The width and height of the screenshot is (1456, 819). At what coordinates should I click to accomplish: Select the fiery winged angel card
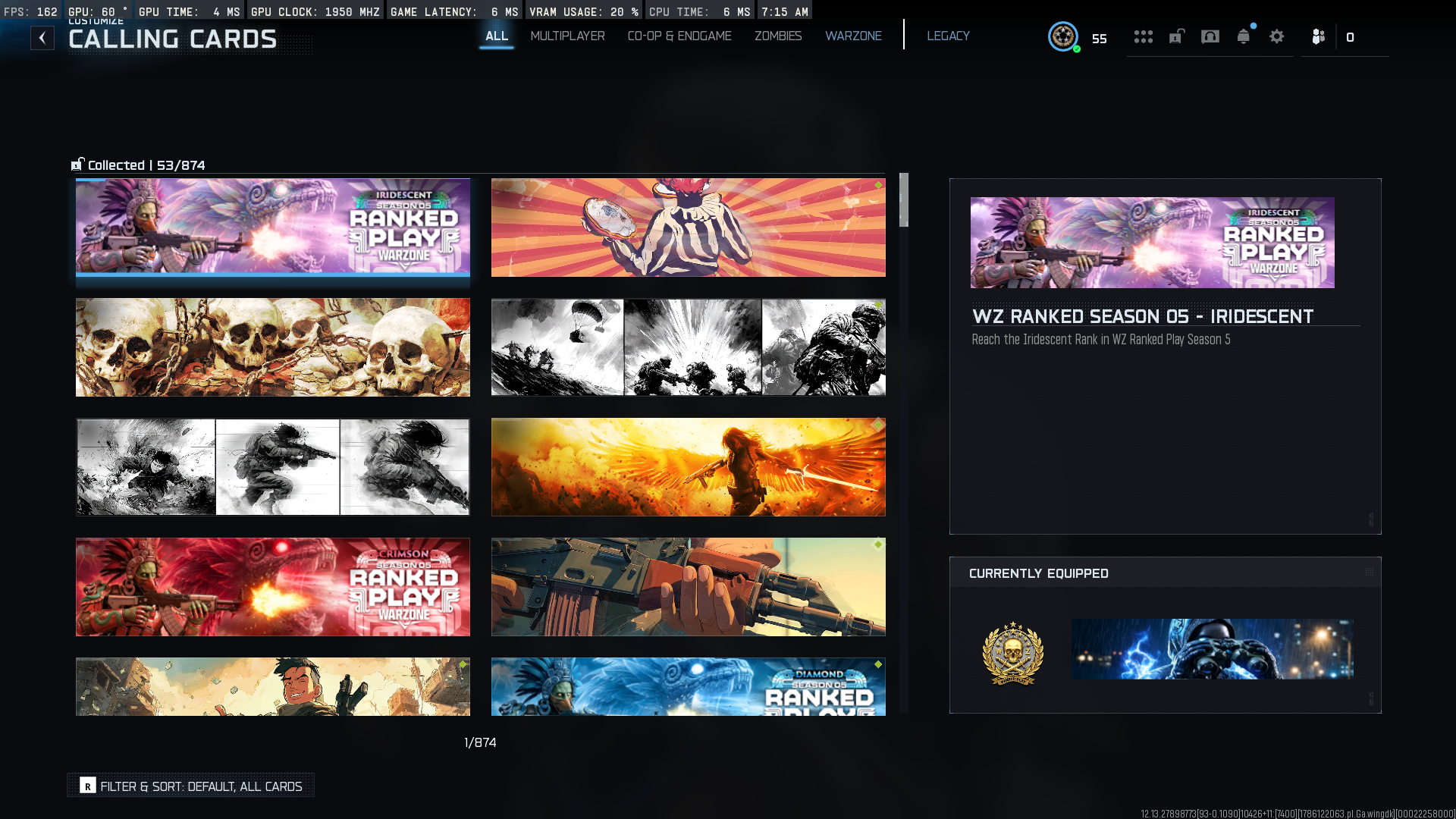click(689, 467)
